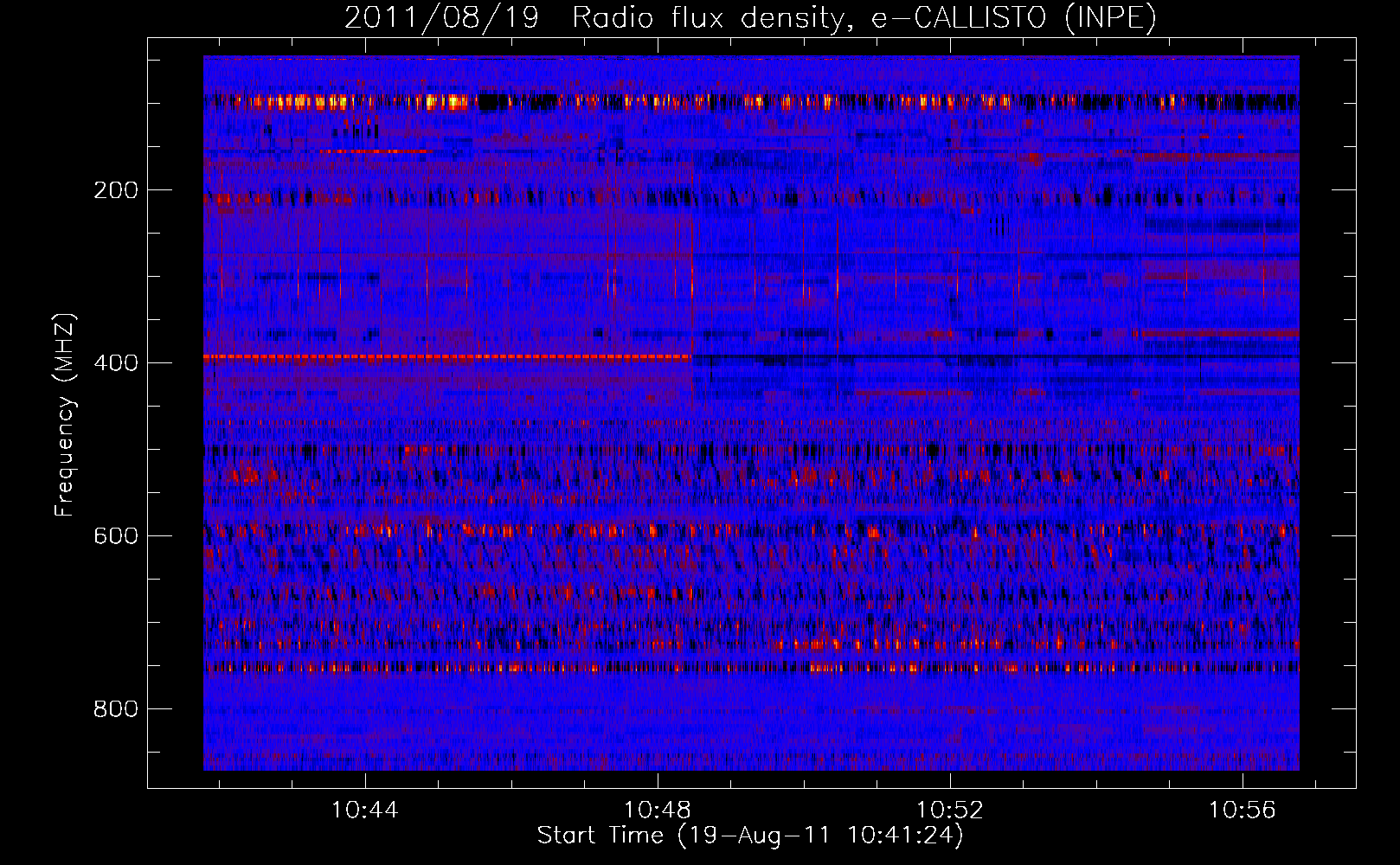1400x865 pixels.
Task: Click the 800 frequency tick label
Action: coord(116,709)
